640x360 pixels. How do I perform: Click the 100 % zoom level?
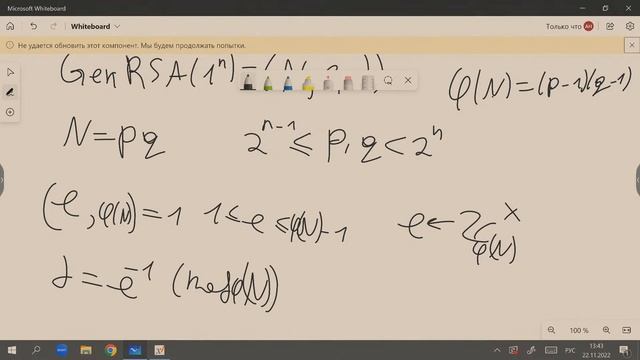click(579, 330)
